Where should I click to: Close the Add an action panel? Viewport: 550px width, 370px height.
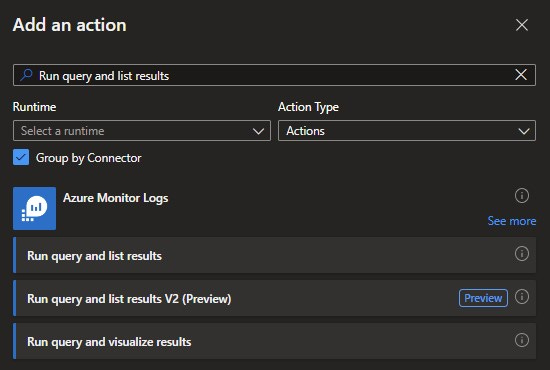click(x=522, y=25)
